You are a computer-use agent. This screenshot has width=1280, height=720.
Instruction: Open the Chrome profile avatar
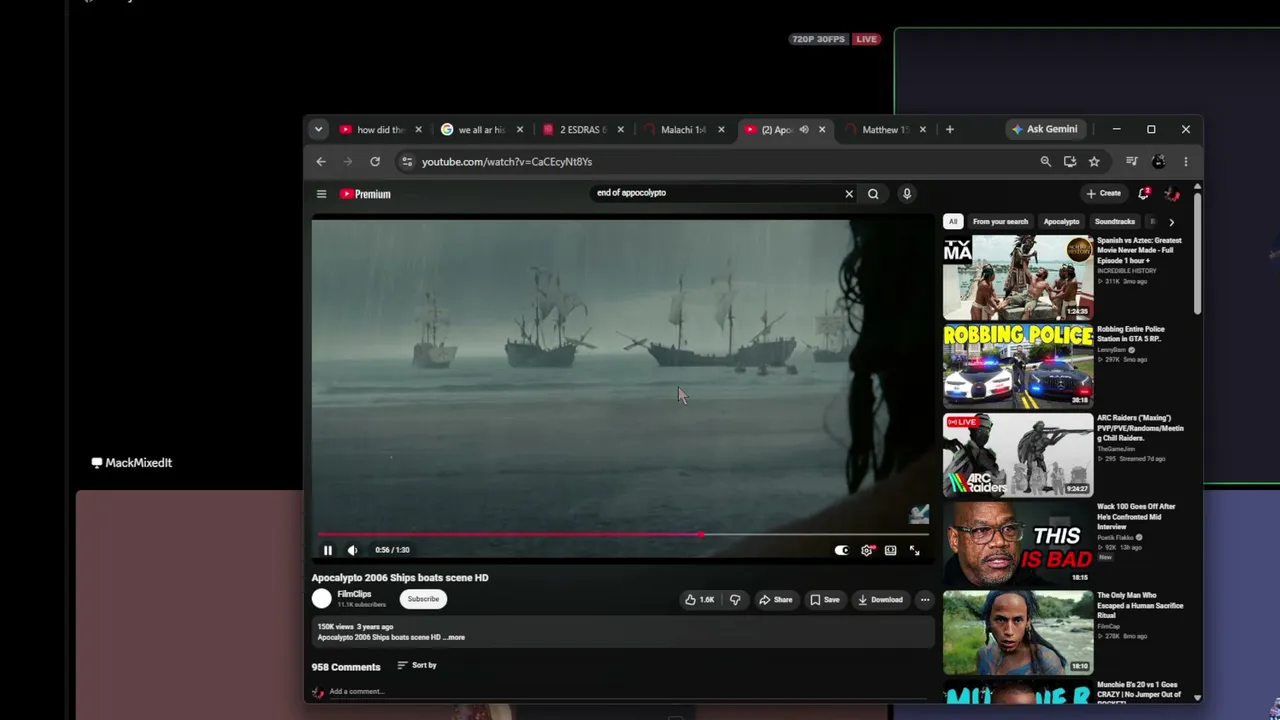click(1159, 162)
